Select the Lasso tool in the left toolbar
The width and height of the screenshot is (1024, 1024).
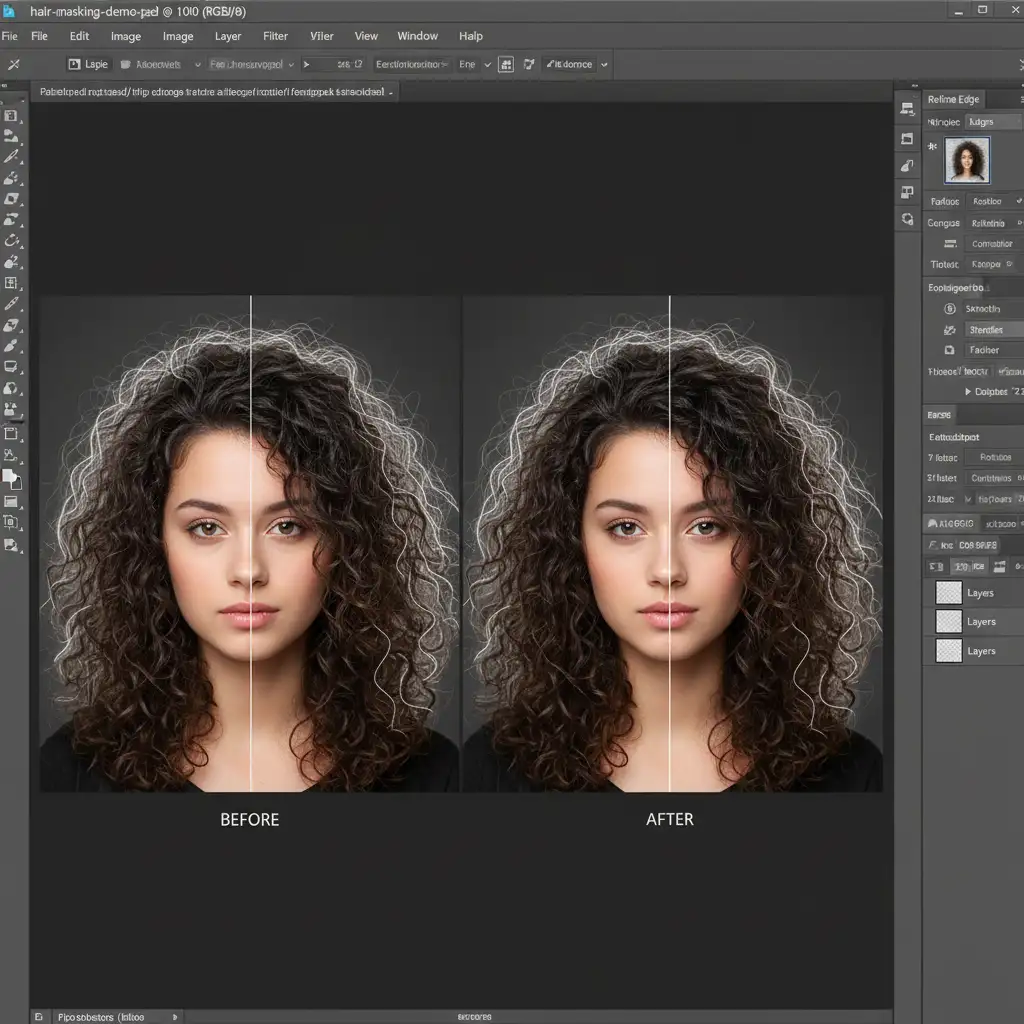click(12, 240)
